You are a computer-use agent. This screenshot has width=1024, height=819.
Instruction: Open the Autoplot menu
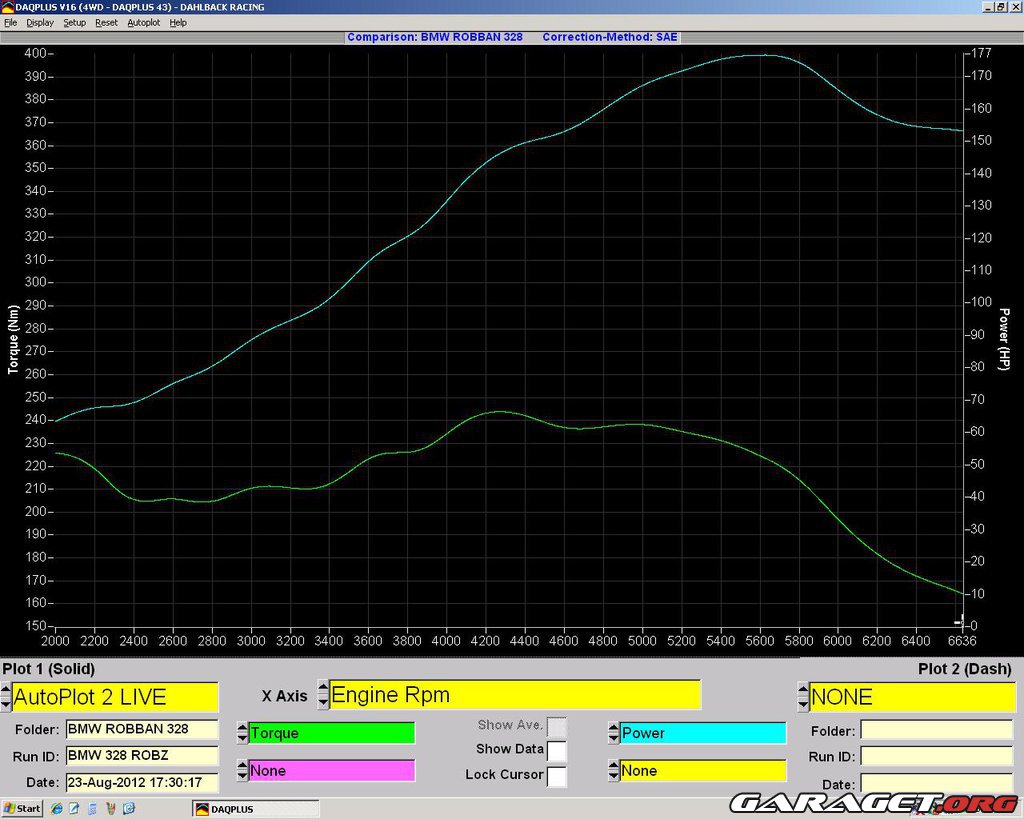[144, 22]
